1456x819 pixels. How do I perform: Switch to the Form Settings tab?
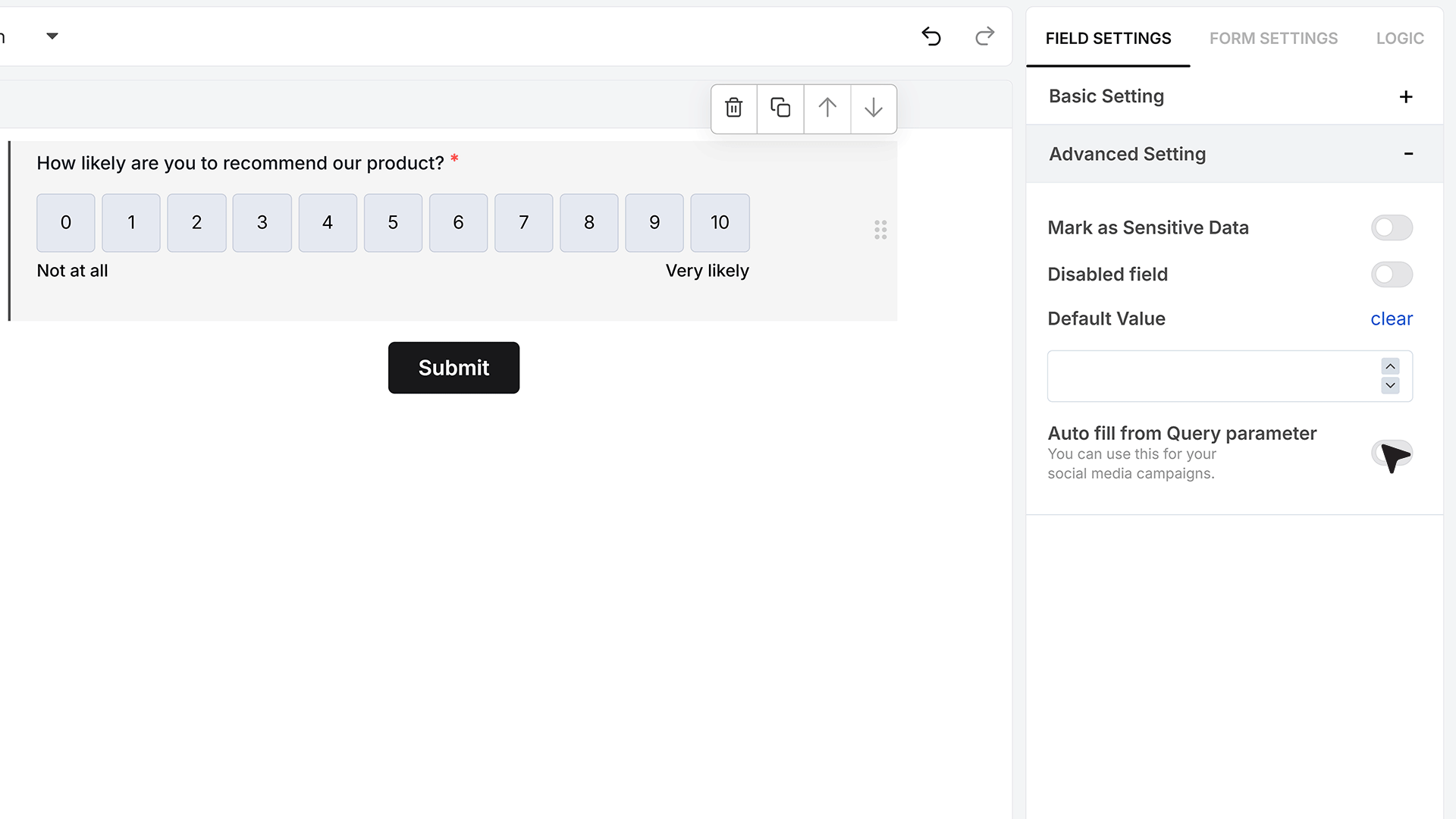[1273, 38]
